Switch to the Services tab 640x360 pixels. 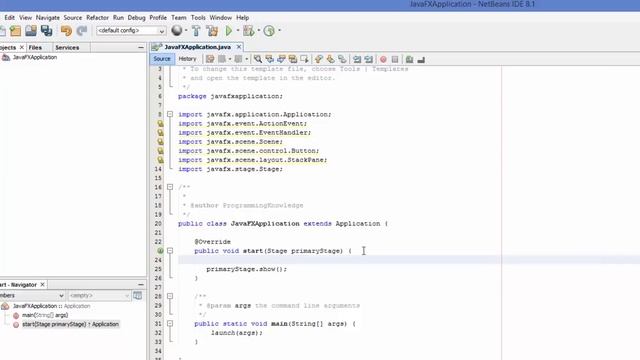point(67,48)
